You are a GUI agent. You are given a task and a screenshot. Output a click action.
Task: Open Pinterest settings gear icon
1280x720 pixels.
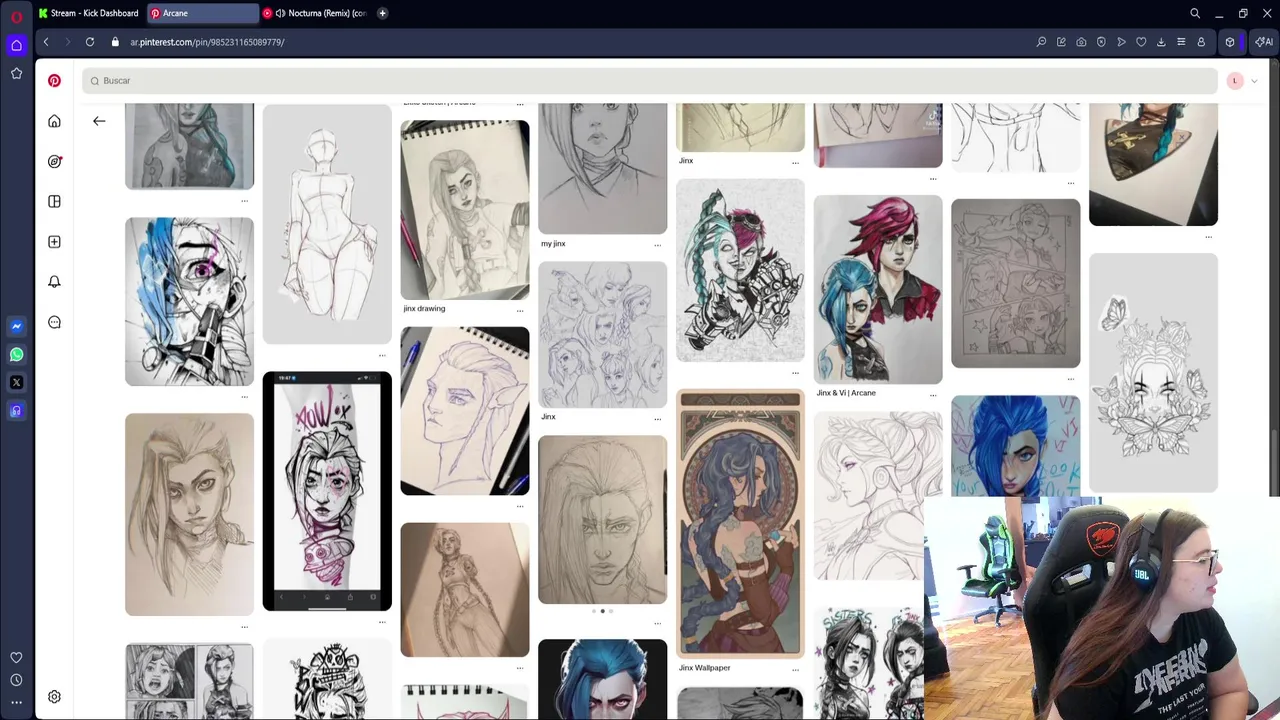[x=54, y=697]
